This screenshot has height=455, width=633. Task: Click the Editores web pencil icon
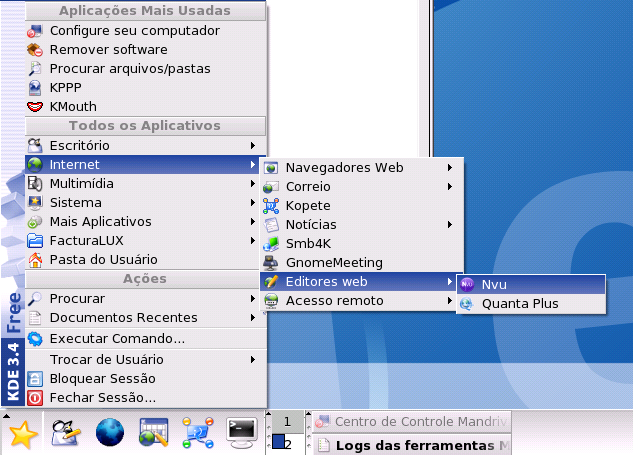click(271, 282)
